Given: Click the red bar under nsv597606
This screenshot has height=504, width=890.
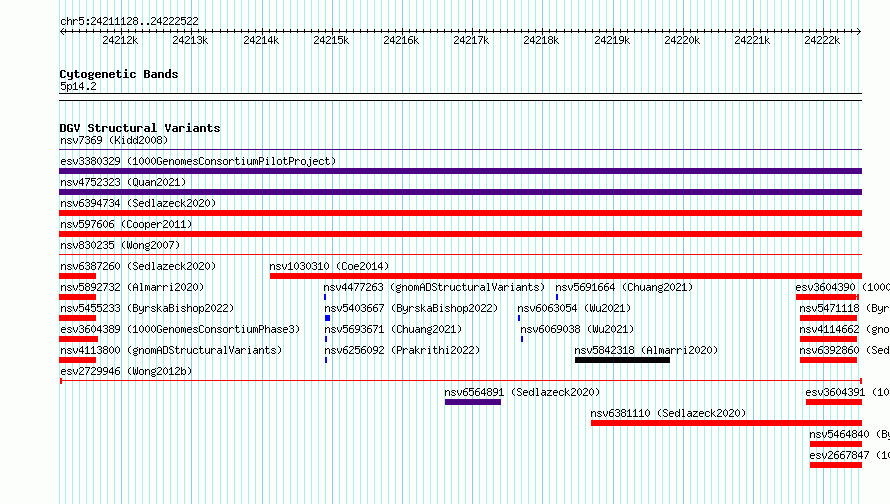Looking at the screenshot, I should click(460, 234).
